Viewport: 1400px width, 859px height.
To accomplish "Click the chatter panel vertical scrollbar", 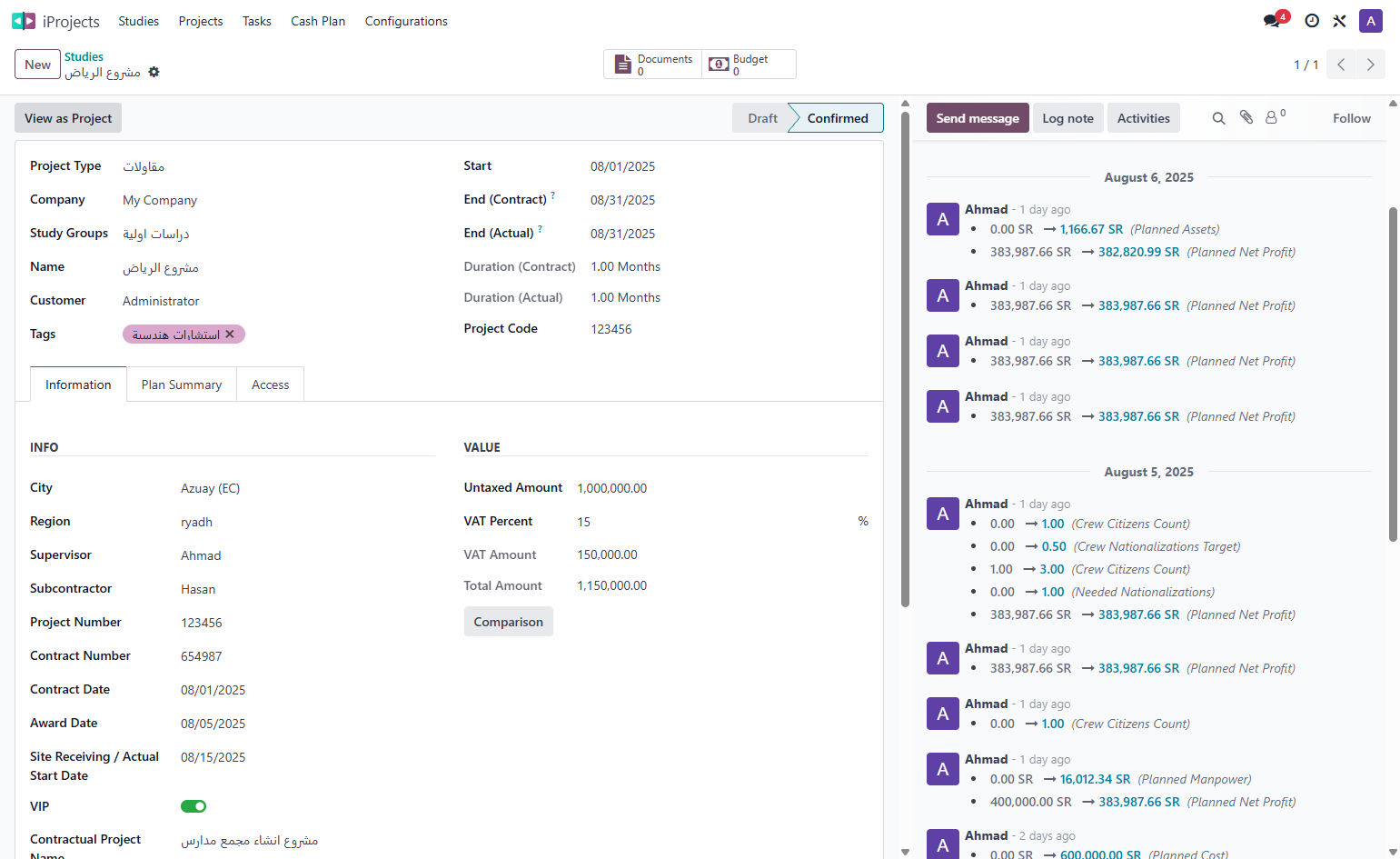I will click(1394, 374).
